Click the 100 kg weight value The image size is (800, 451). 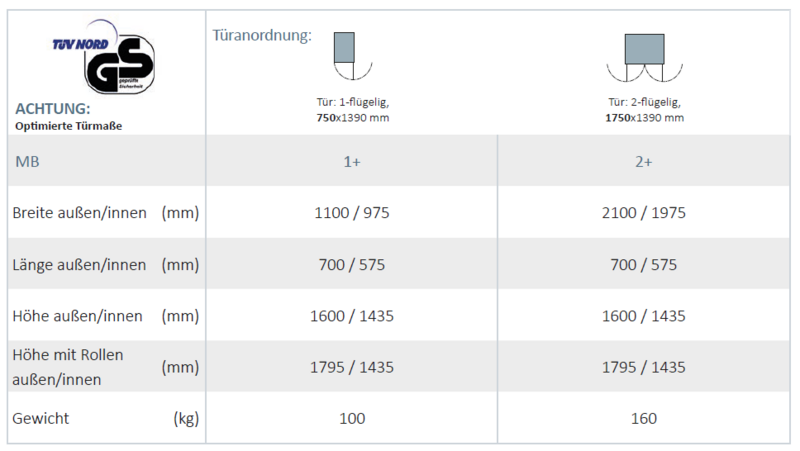(x=352, y=418)
